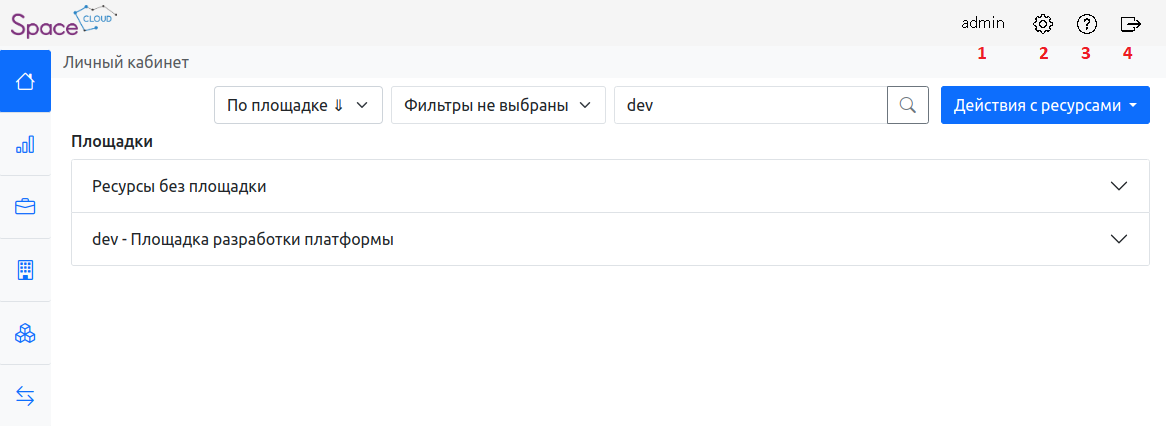Click the search field containing "dev"
Screen dimensions: 1166x426
750,105
